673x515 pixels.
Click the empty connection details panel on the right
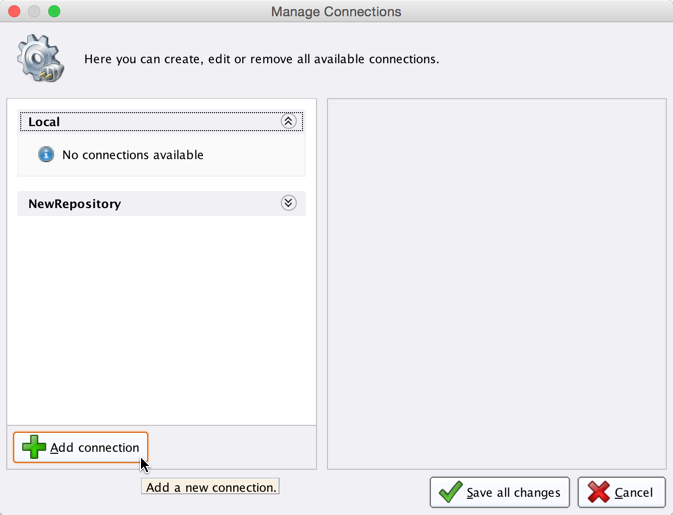496,283
